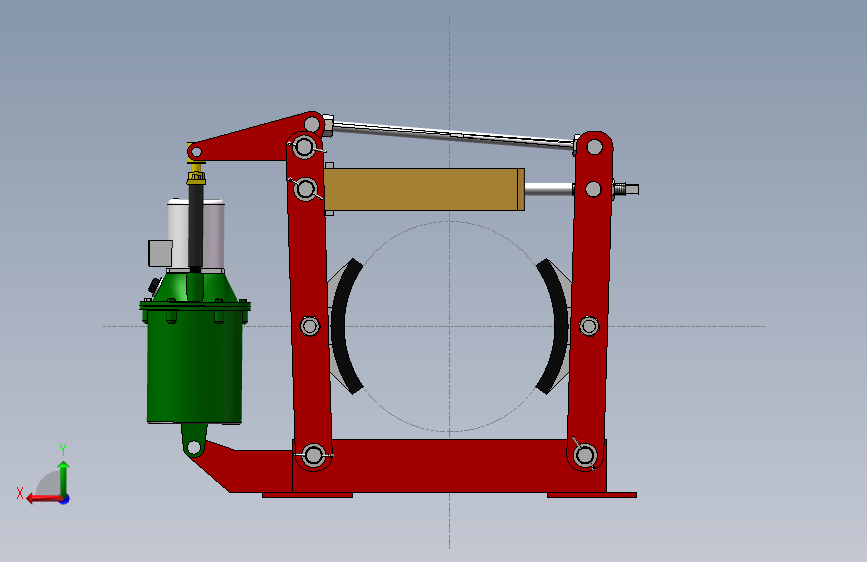
Task: Select the tan spring tube
Action: (424, 190)
